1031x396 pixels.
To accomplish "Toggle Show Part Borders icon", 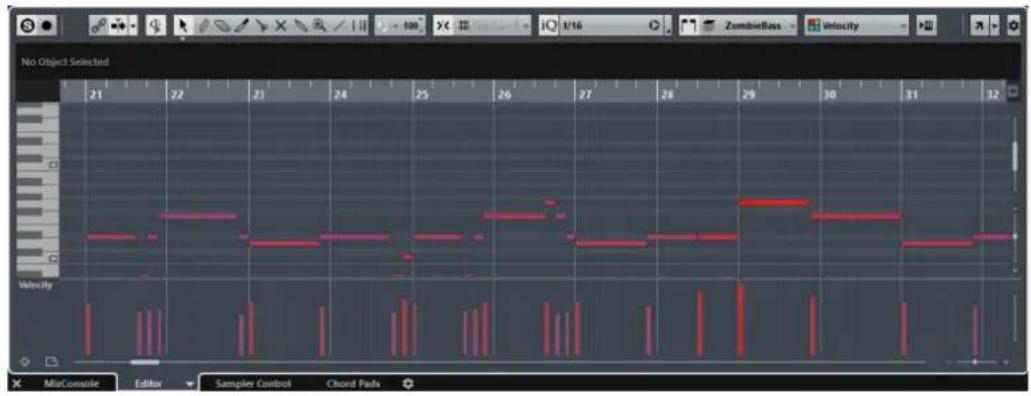I will pos(689,25).
